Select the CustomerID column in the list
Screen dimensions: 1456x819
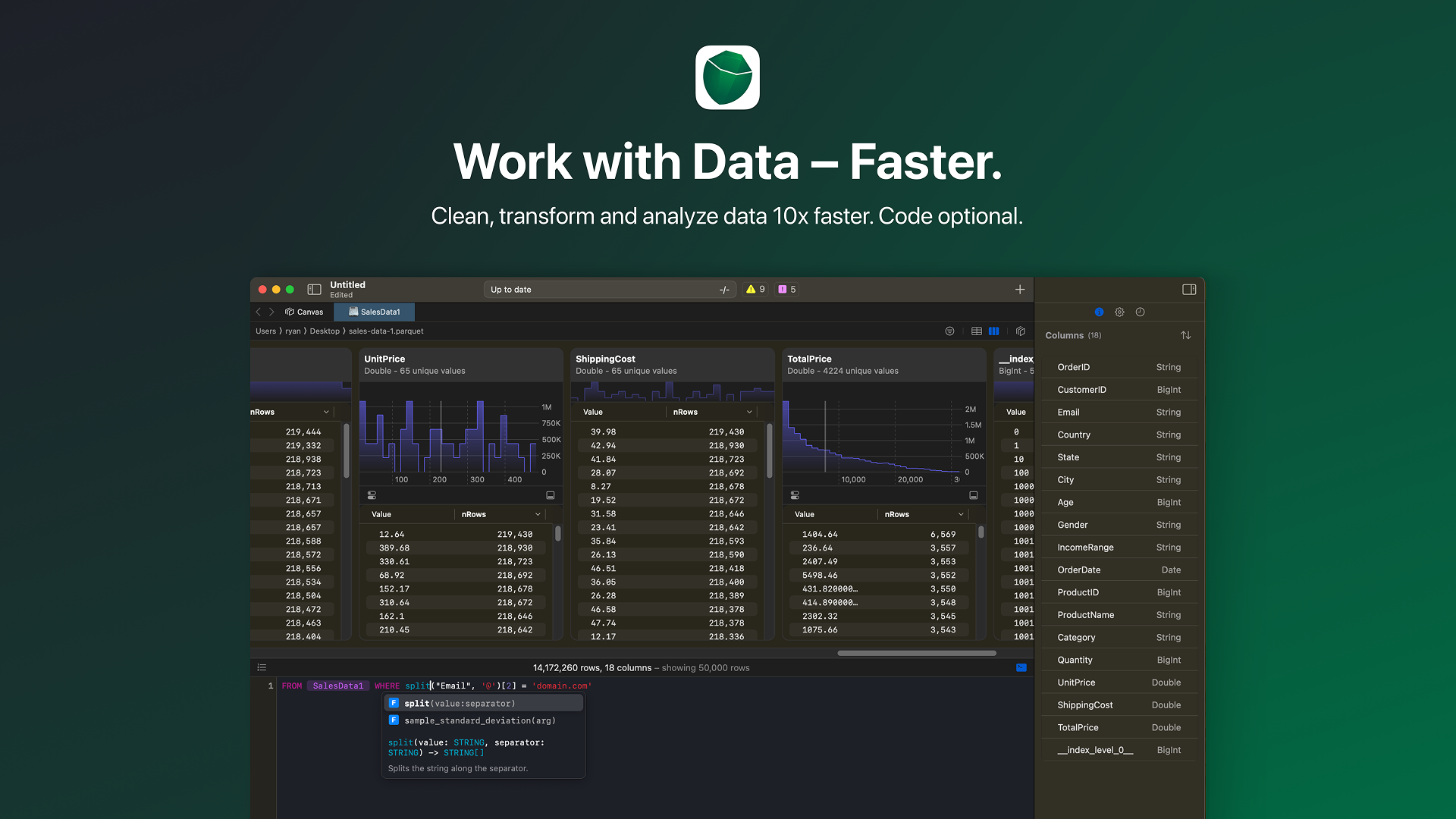click(1119, 390)
